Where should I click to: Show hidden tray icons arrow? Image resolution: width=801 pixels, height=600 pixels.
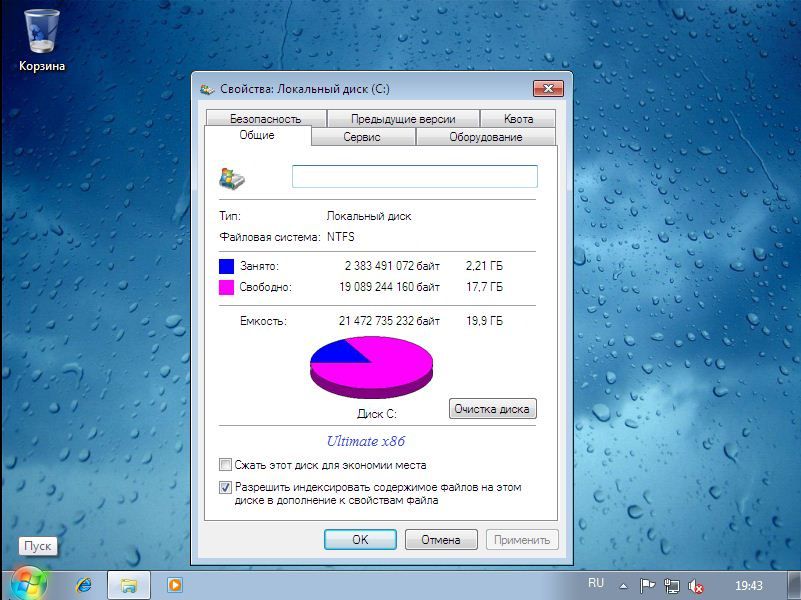coord(623,586)
